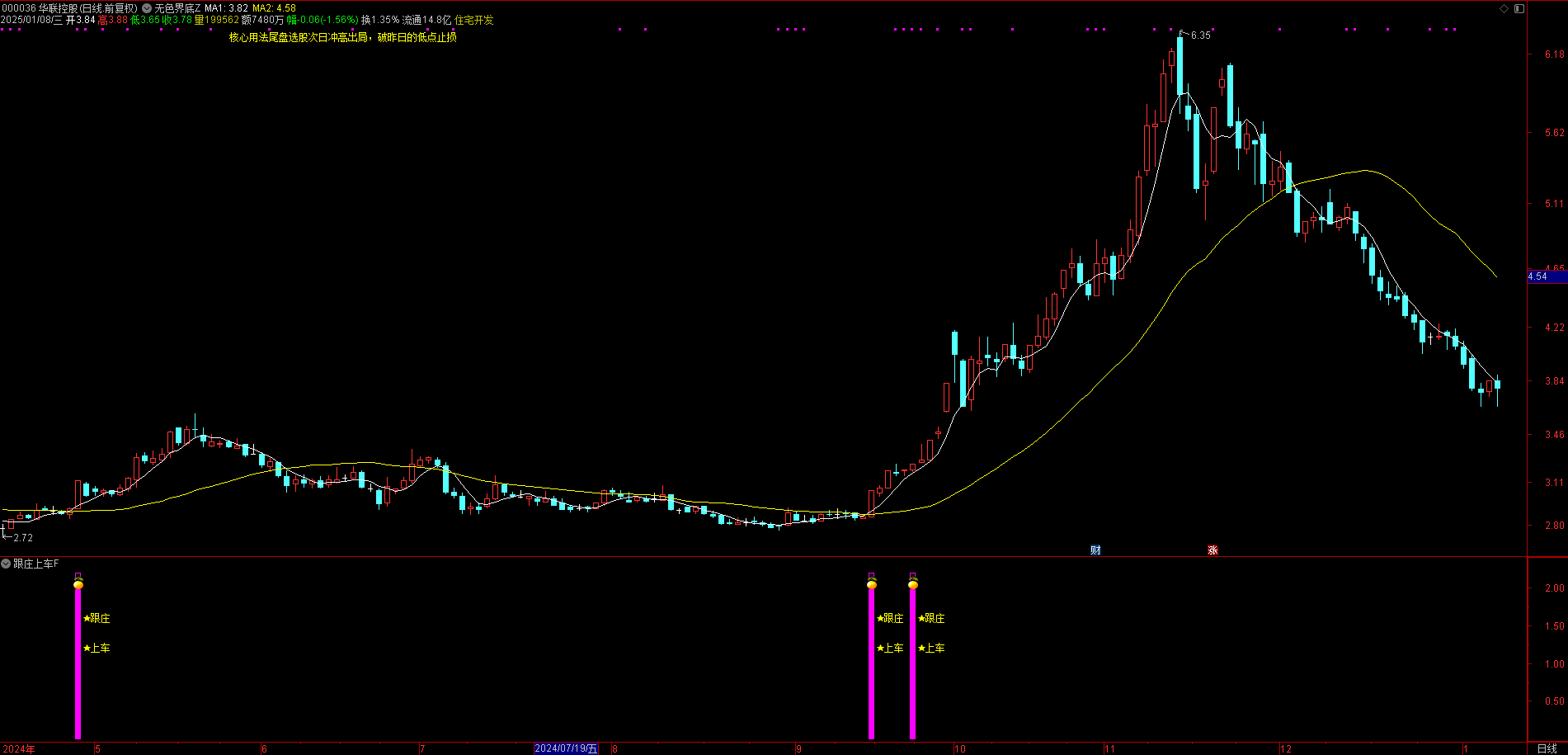
Task: Toggle the side panel layout icon
Action: point(1519,8)
